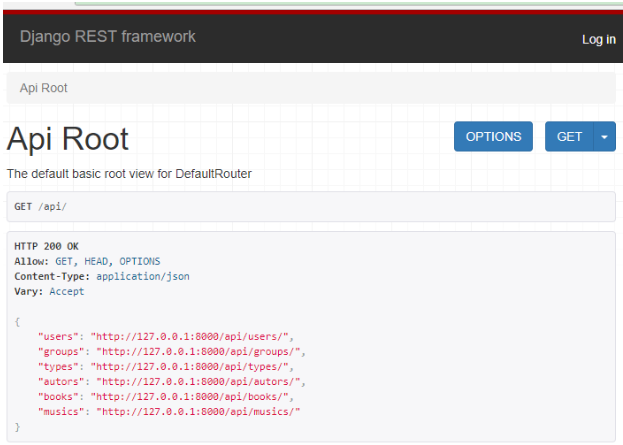Navigate to the musics API endpoint URL
Viewport: 623px width, 445px height.
198,412
